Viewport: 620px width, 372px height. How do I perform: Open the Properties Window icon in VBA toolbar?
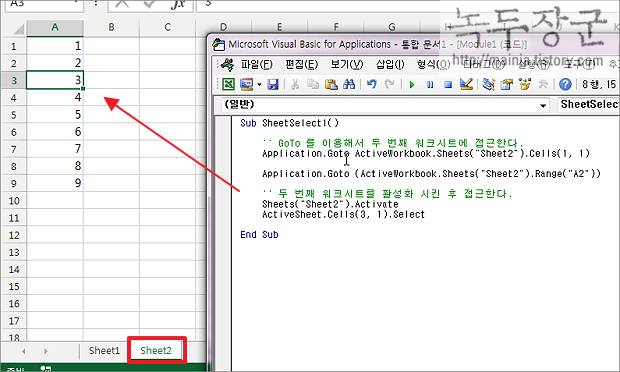pyautogui.click(x=507, y=84)
